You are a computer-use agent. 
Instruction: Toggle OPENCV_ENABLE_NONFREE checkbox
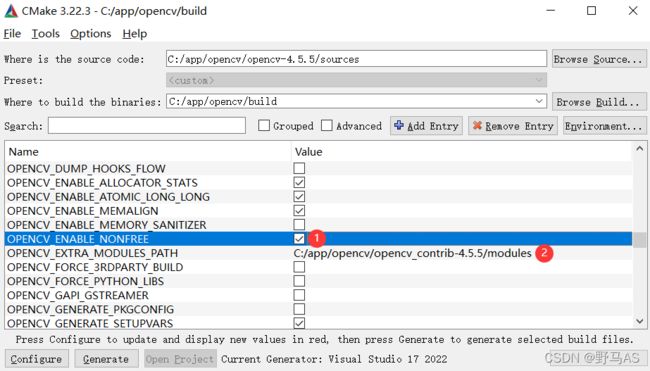pos(299,239)
